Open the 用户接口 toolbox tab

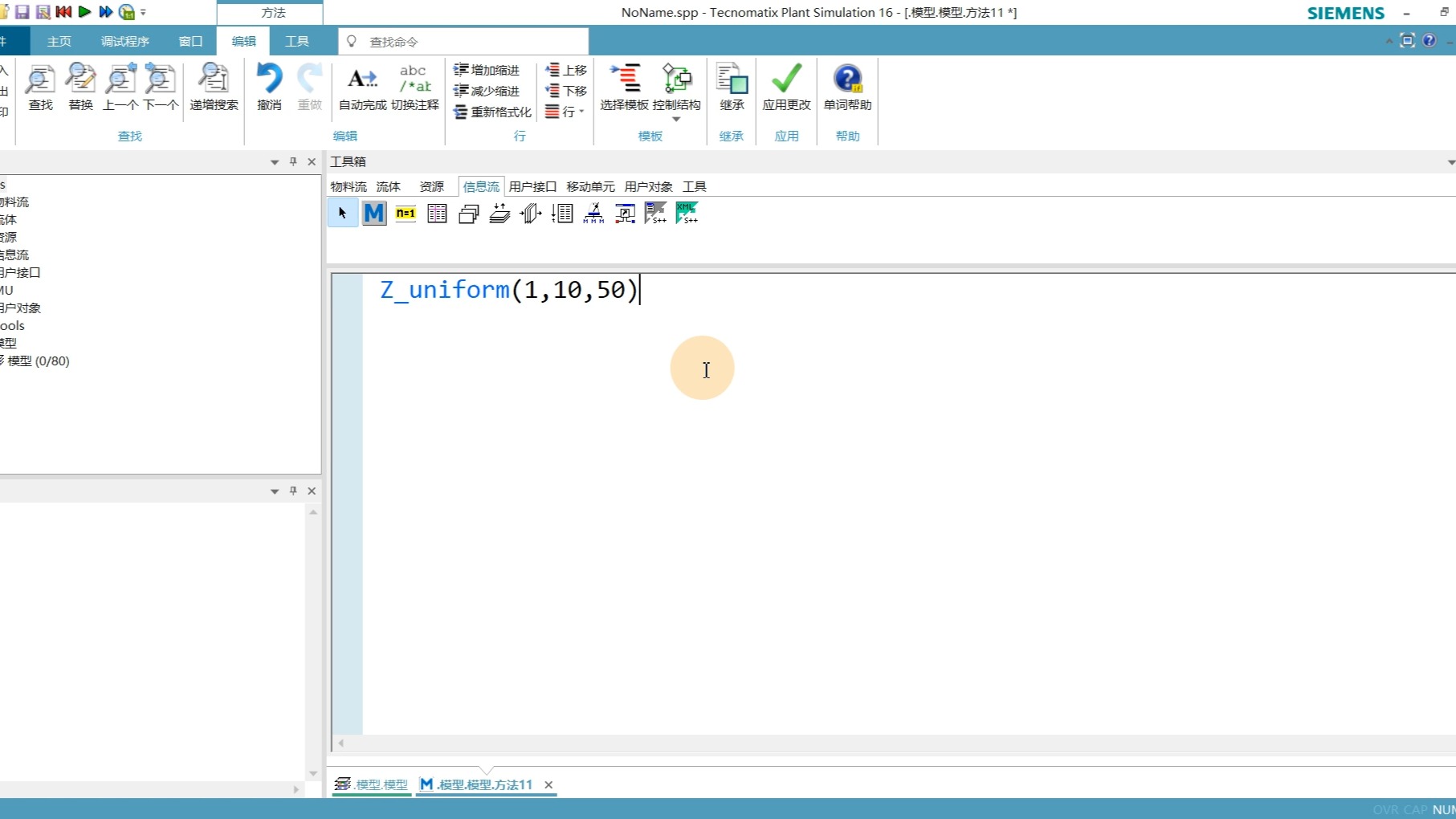coord(532,186)
